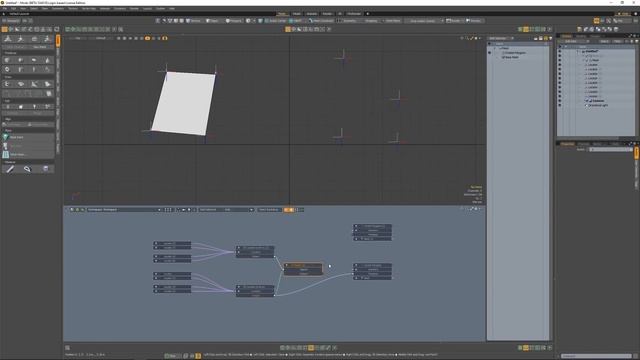Screen dimensions: 640x360
Task: Select the Directional Light item
Action: tap(598, 105)
